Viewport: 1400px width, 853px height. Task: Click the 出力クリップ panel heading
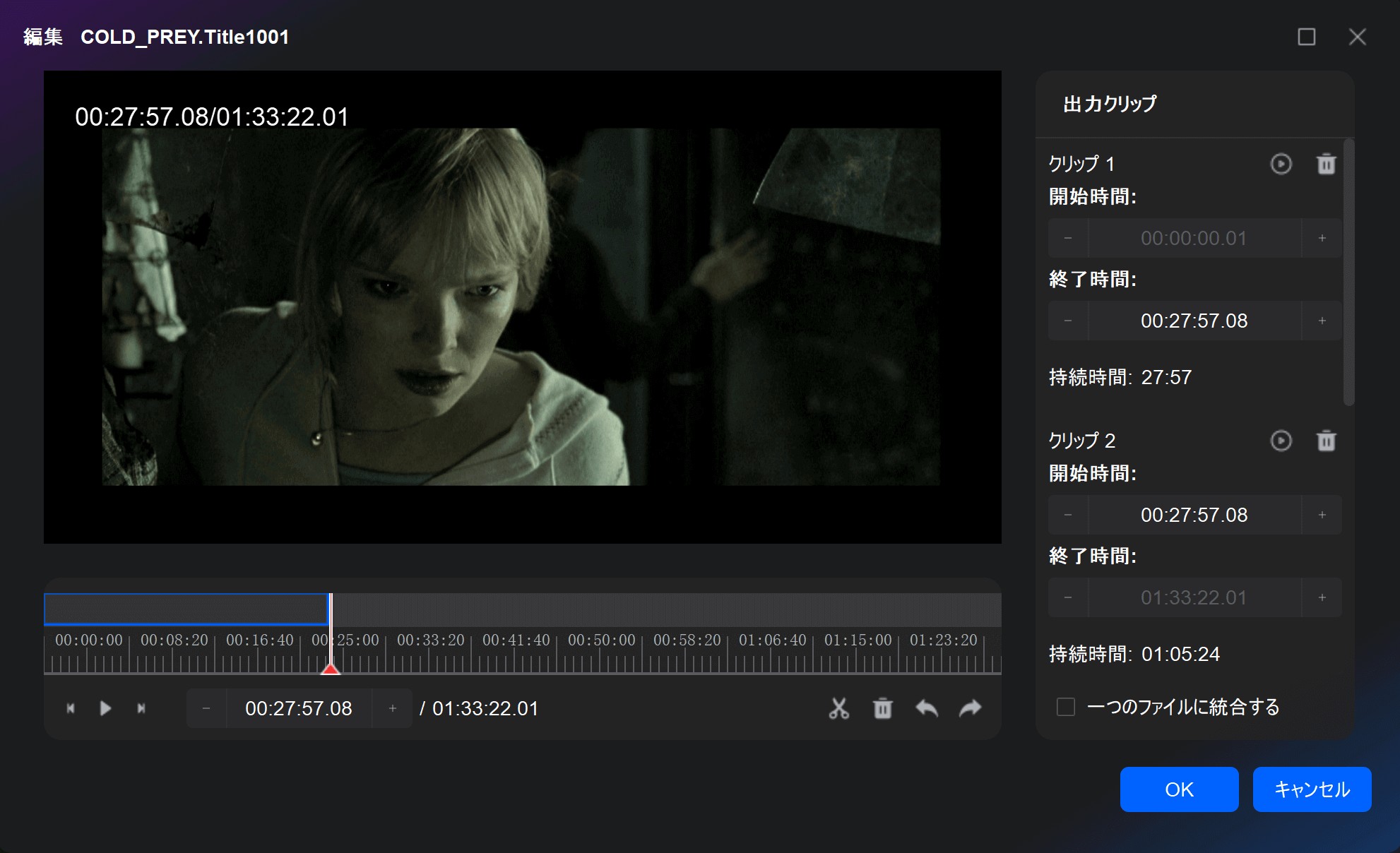(1110, 104)
